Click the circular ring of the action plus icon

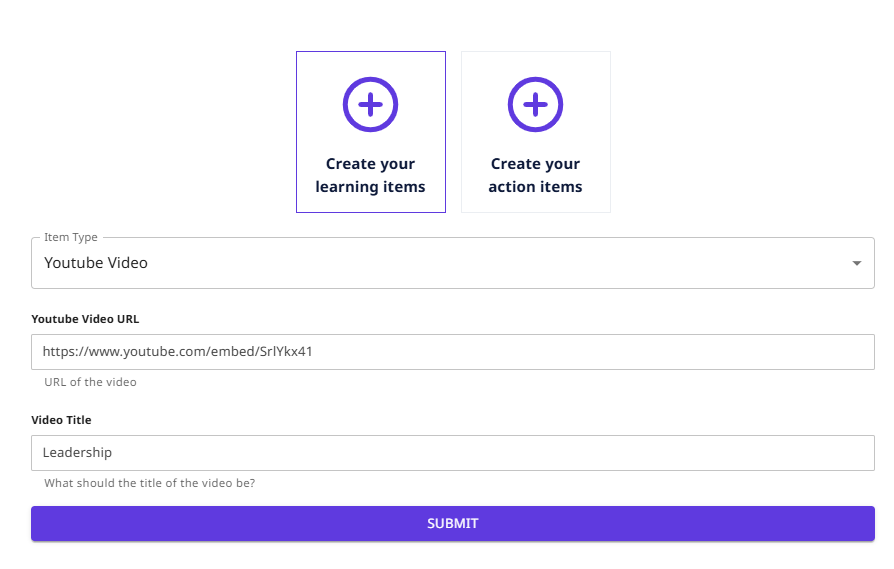[x=512, y=104]
